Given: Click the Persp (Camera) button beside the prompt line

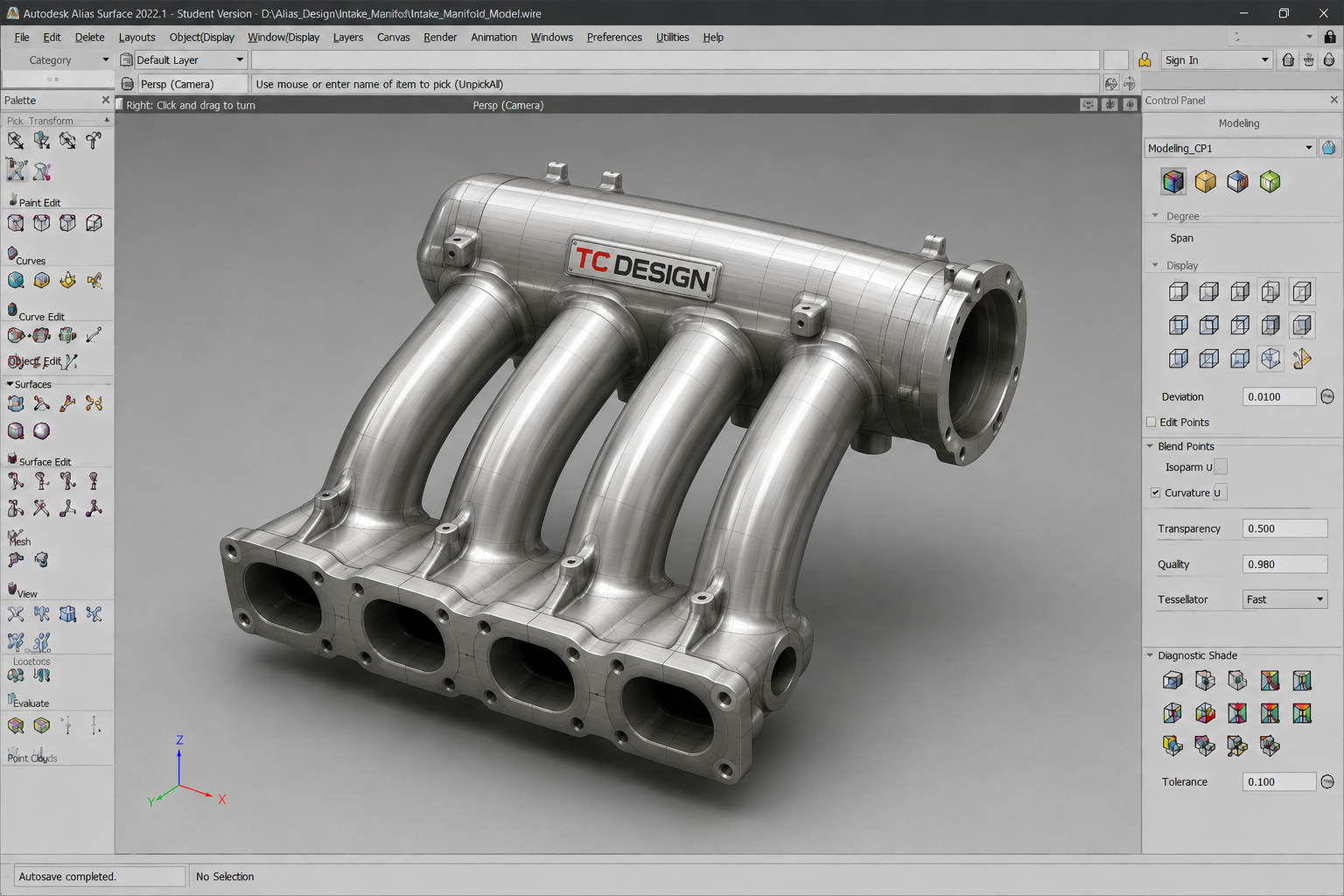Looking at the screenshot, I should (x=192, y=84).
